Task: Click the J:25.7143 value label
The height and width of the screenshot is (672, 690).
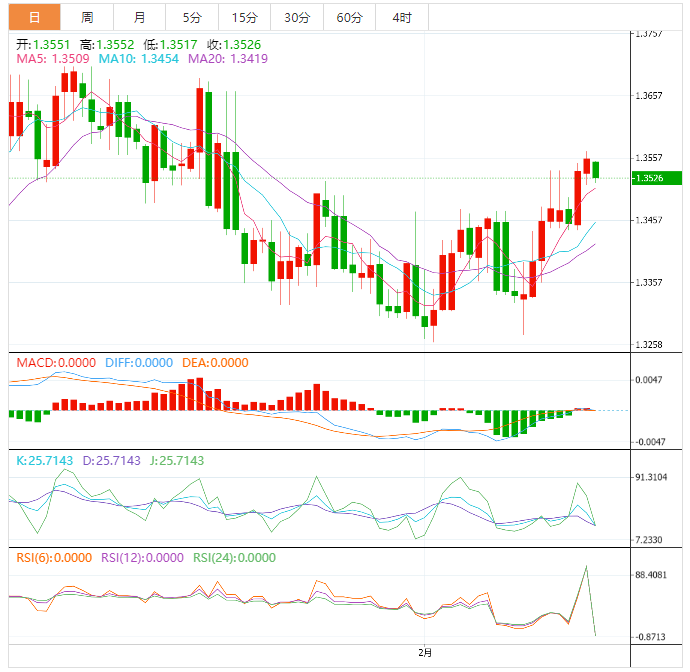Action: click(177, 460)
